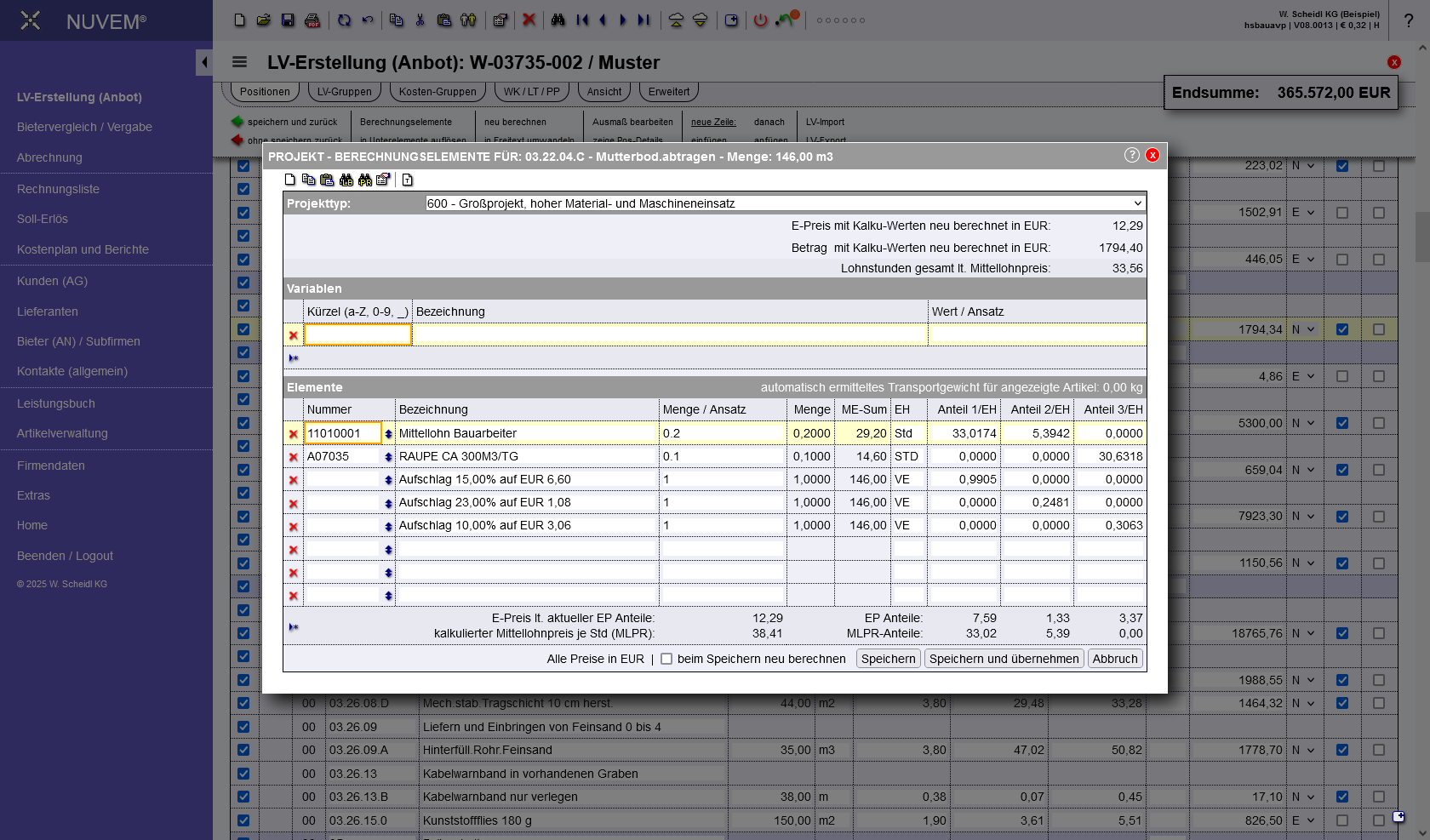Open the Projekttyp dropdown

coord(785,203)
